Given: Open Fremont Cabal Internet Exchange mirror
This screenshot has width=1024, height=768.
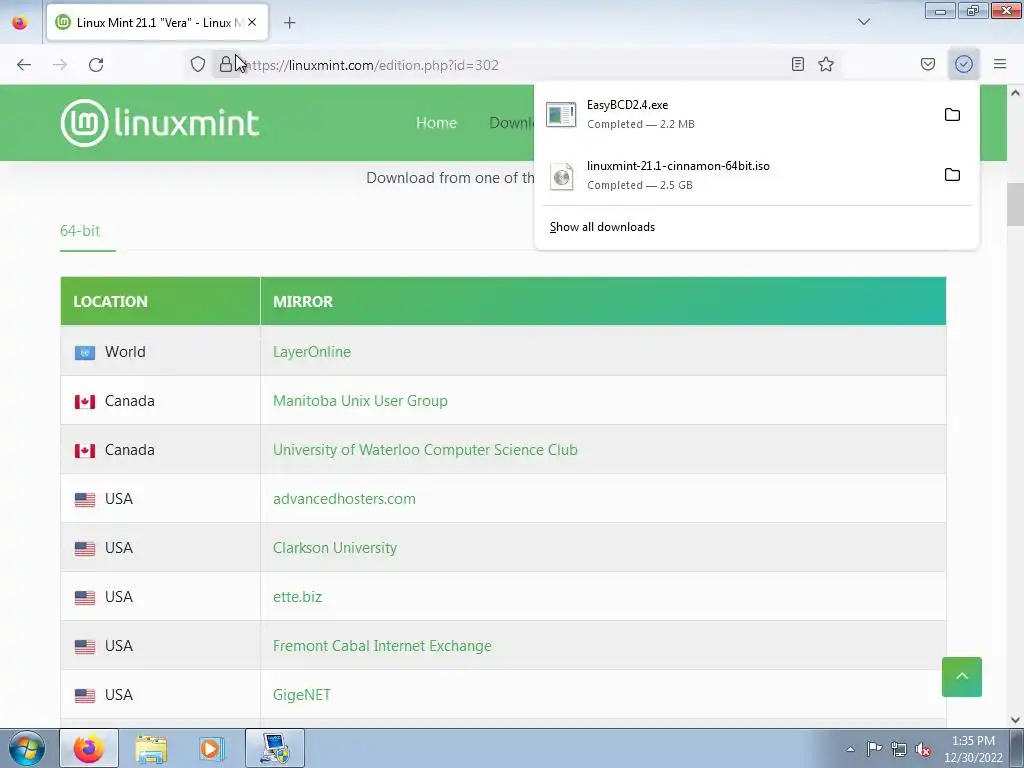Looking at the screenshot, I should (382, 645).
